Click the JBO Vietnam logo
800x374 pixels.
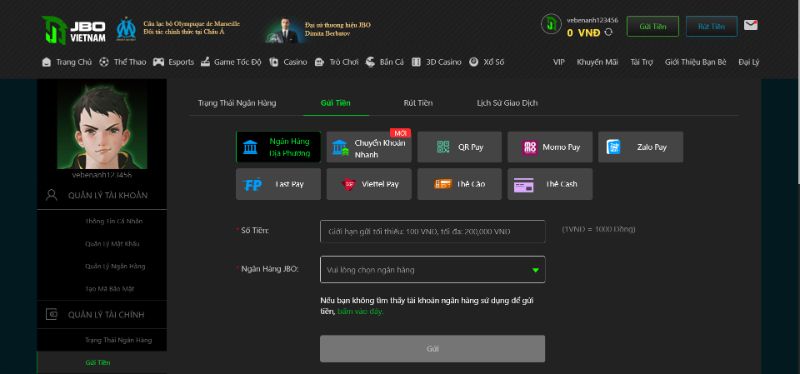click(x=73, y=31)
